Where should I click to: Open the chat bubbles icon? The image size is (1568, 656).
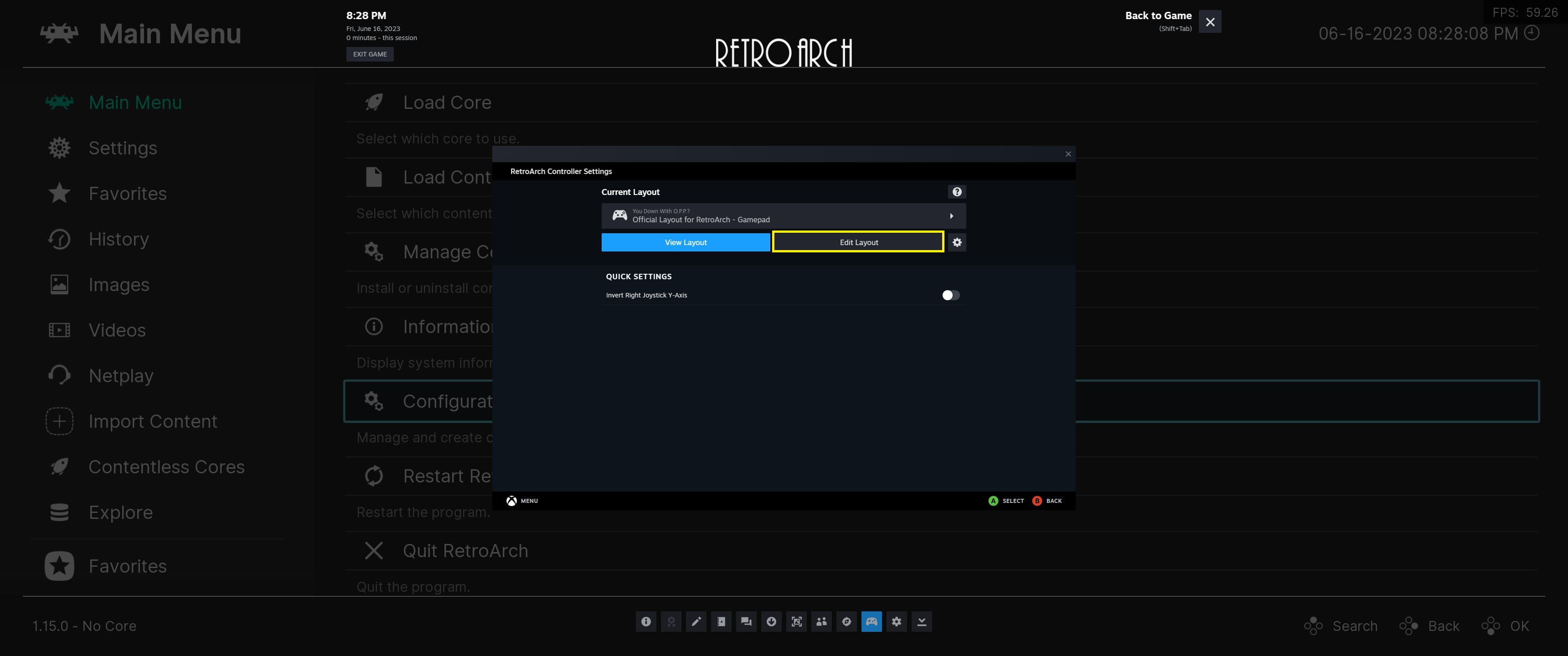click(x=746, y=621)
